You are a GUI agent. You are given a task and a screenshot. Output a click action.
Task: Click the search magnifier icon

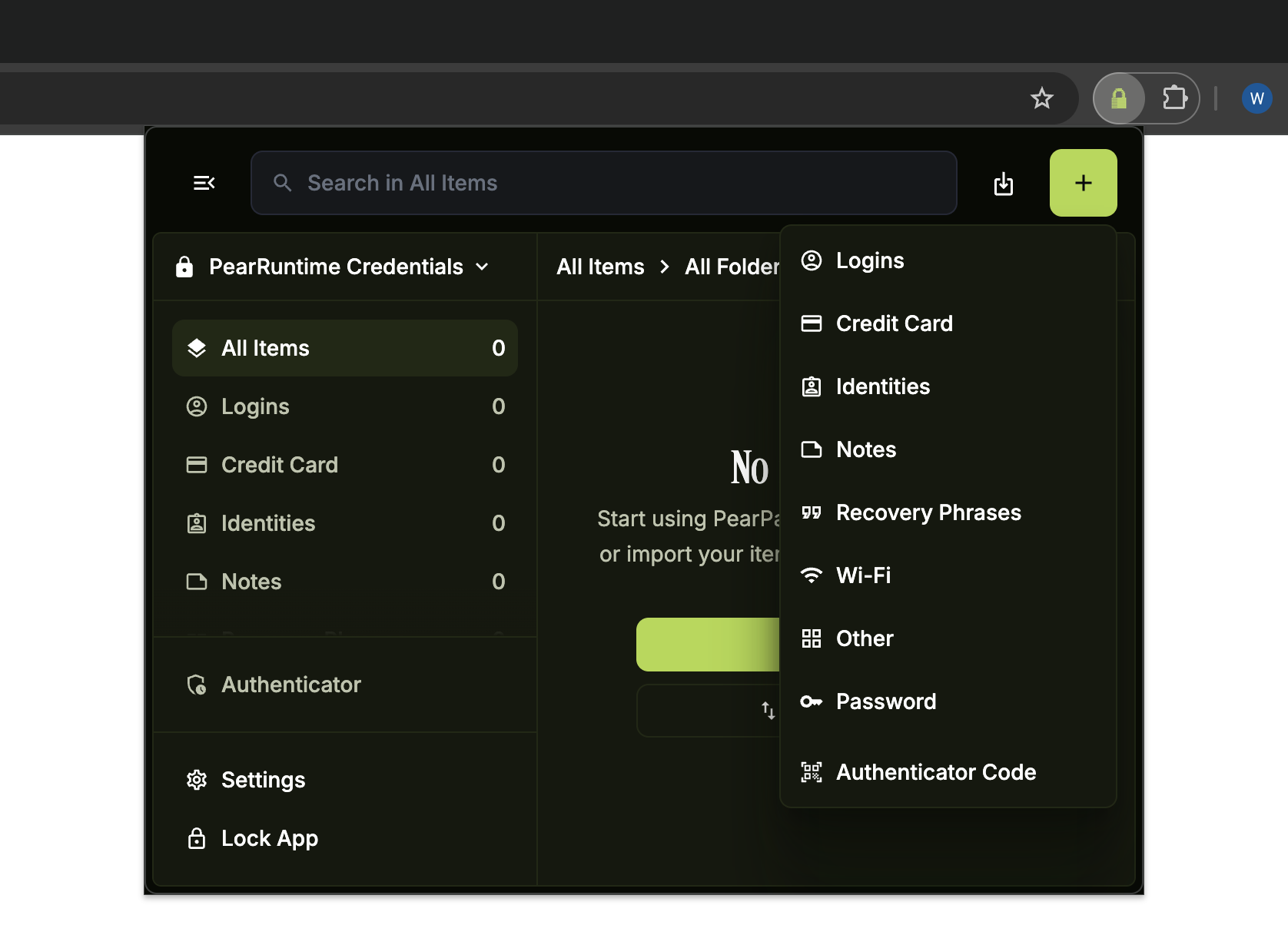pyautogui.click(x=283, y=183)
